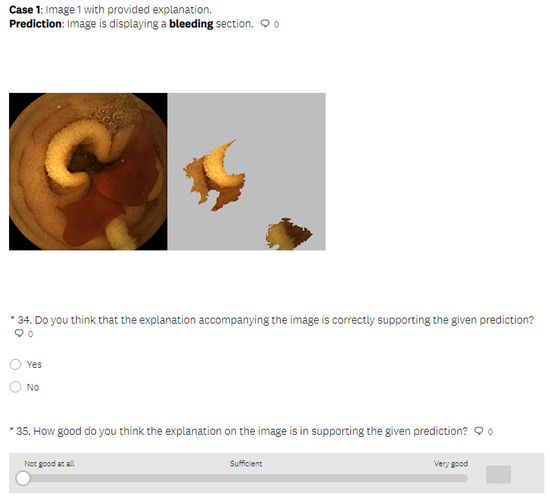This screenshot has width=550, height=497.
Task: Click the question 35 text
Action: click(239, 431)
